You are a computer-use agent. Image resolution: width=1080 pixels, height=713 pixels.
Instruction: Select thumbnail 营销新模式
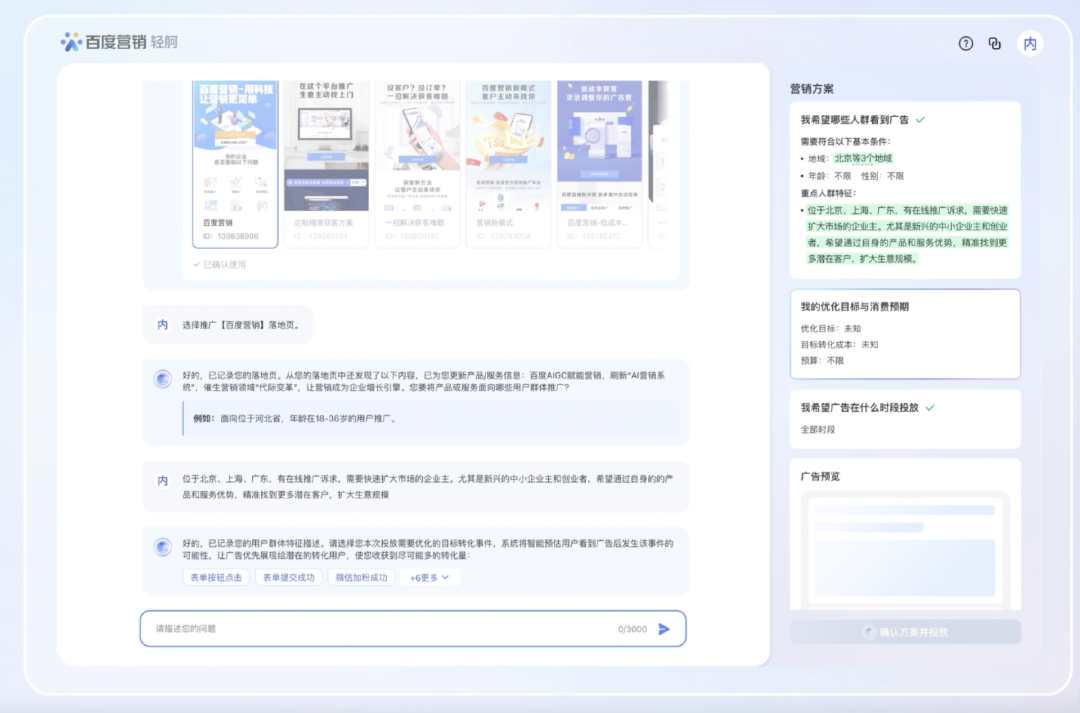(x=508, y=164)
